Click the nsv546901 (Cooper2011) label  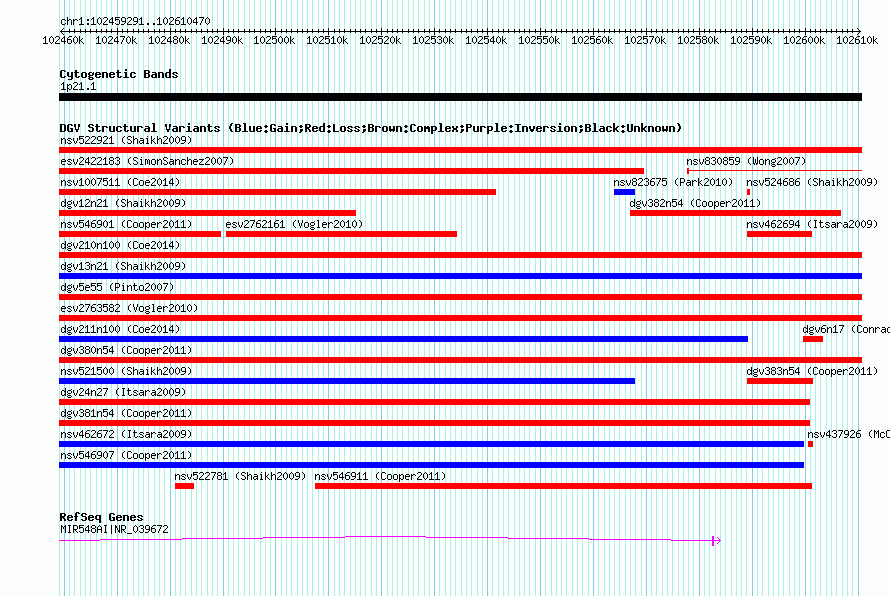[x=126, y=224]
